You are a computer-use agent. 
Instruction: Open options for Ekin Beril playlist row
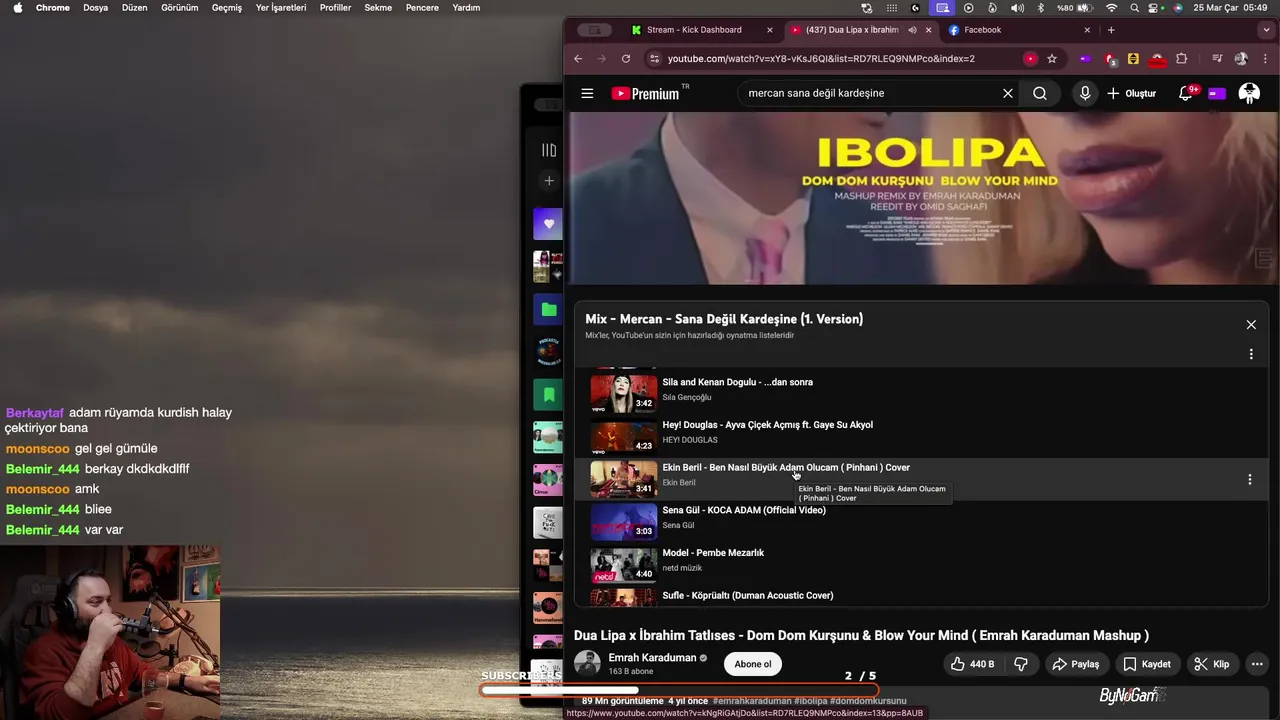(x=1249, y=480)
